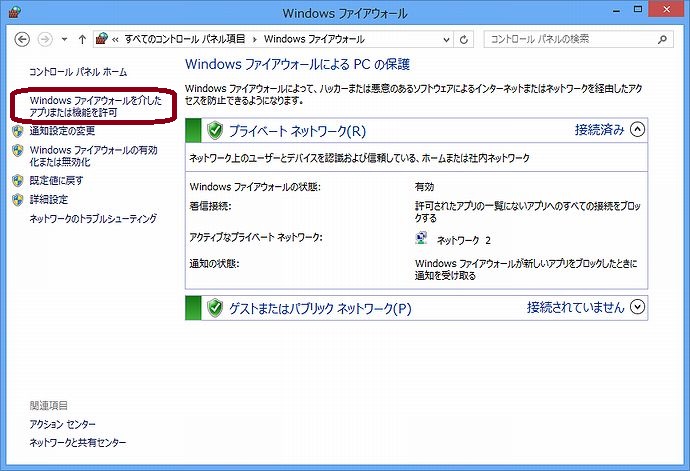Click green shield icon for パブリック ネットワーク
This screenshot has height=471, width=690.
pos(215,308)
